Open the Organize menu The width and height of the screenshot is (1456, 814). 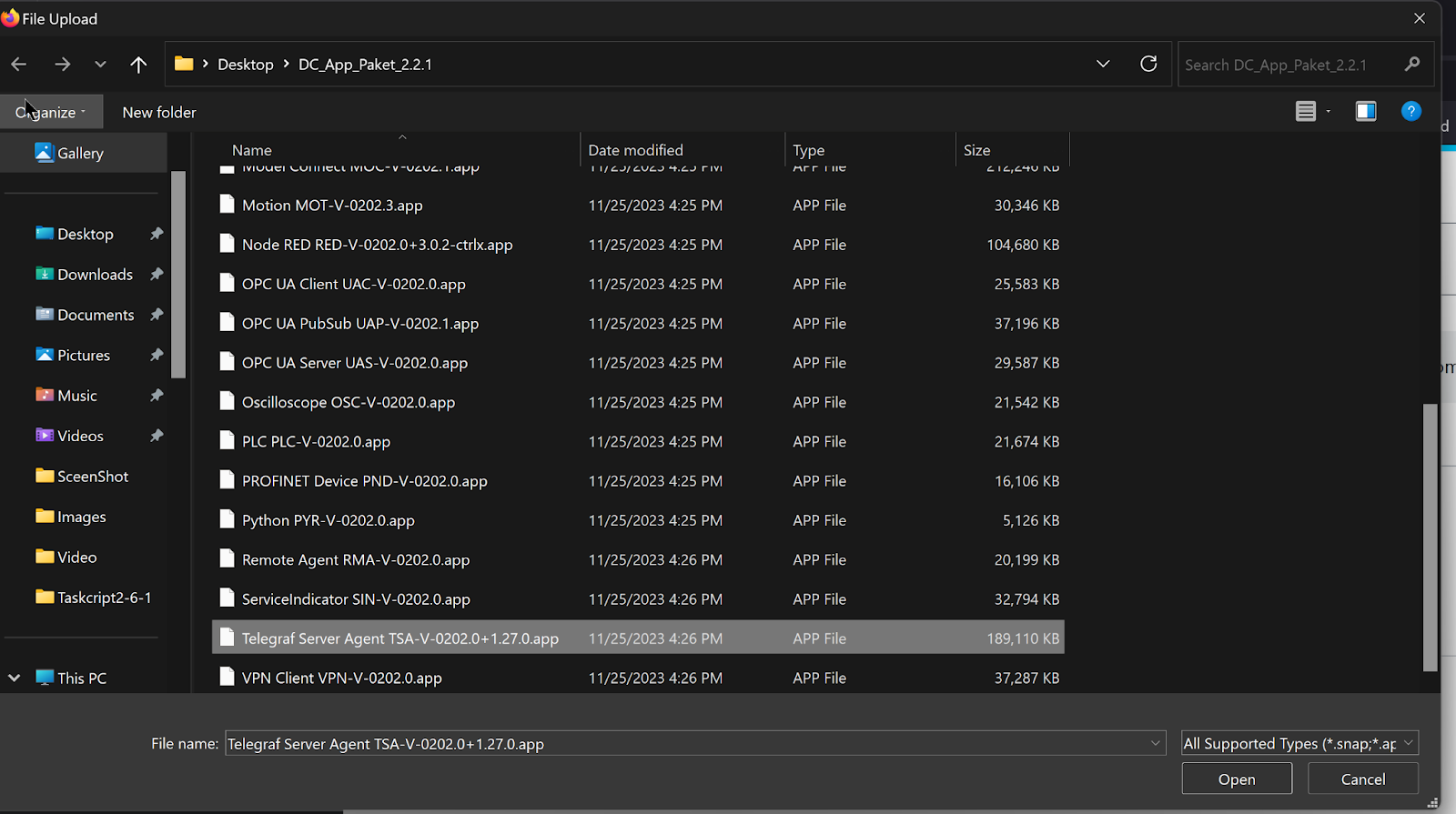(51, 112)
